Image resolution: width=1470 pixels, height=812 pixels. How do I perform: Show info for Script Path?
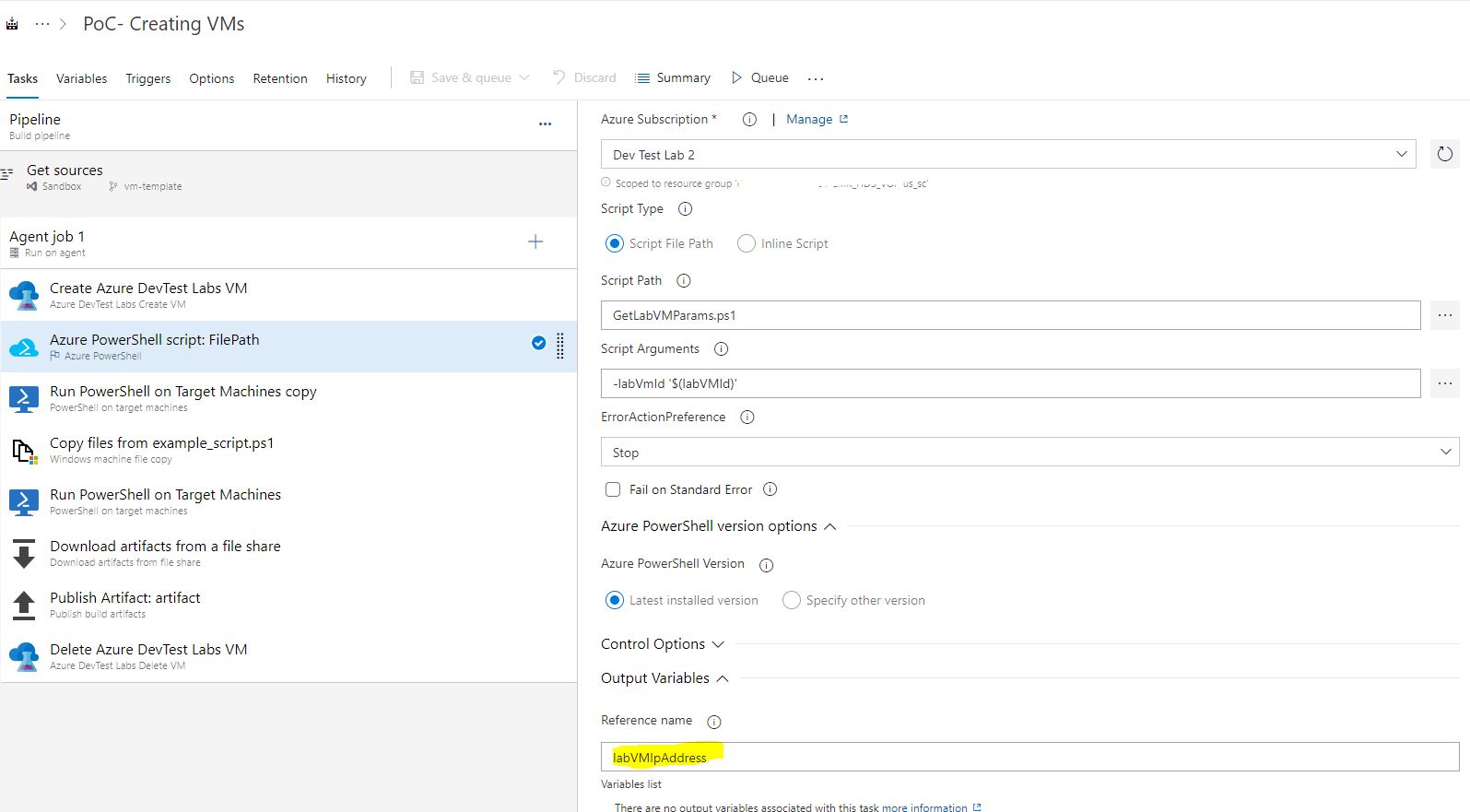tap(683, 280)
